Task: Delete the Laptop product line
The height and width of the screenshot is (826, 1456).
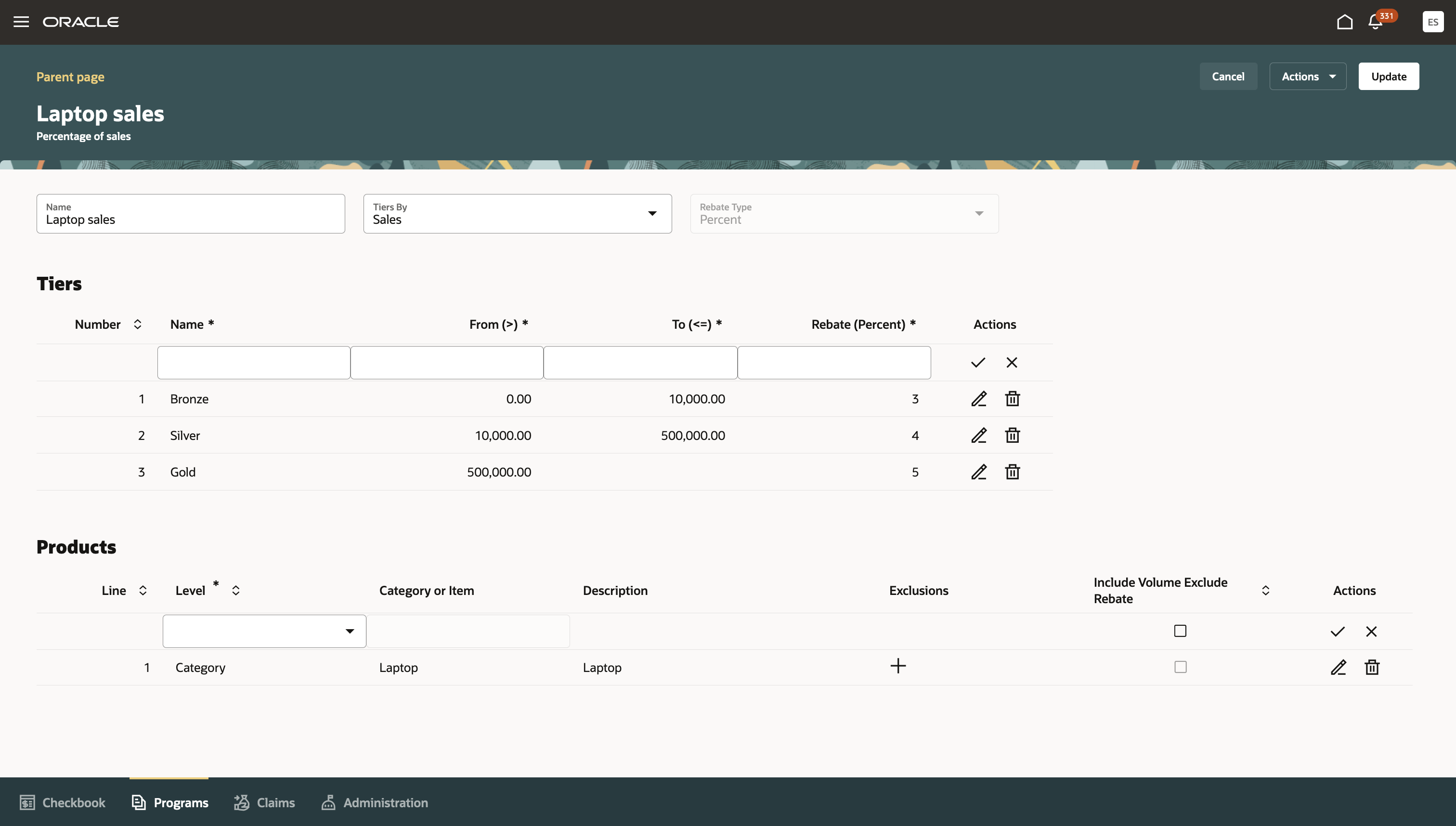Action: (x=1371, y=667)
